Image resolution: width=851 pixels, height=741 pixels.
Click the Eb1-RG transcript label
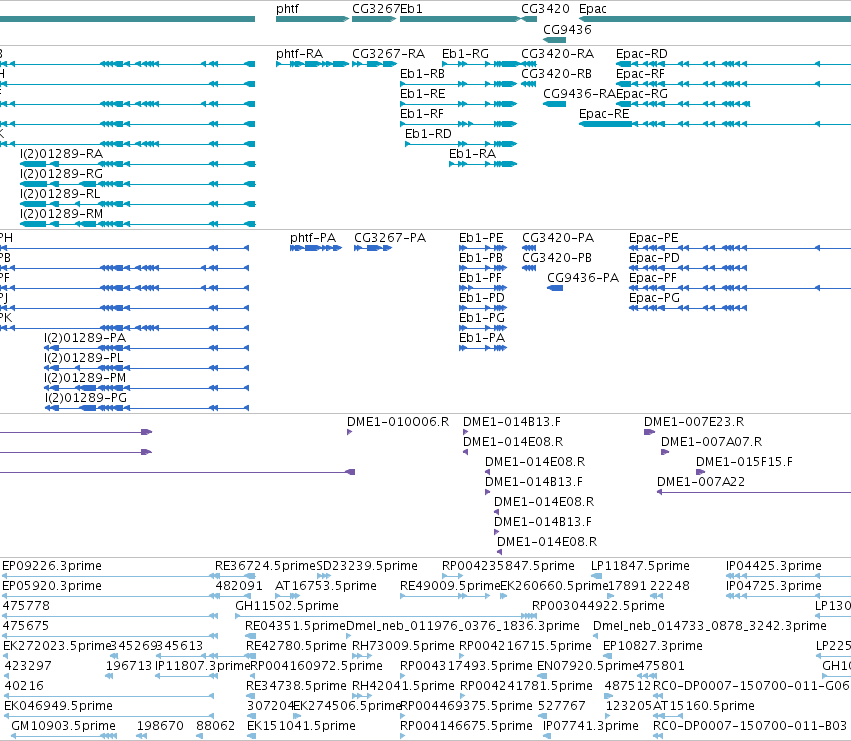pyautogui.click(x=465, y=54)
